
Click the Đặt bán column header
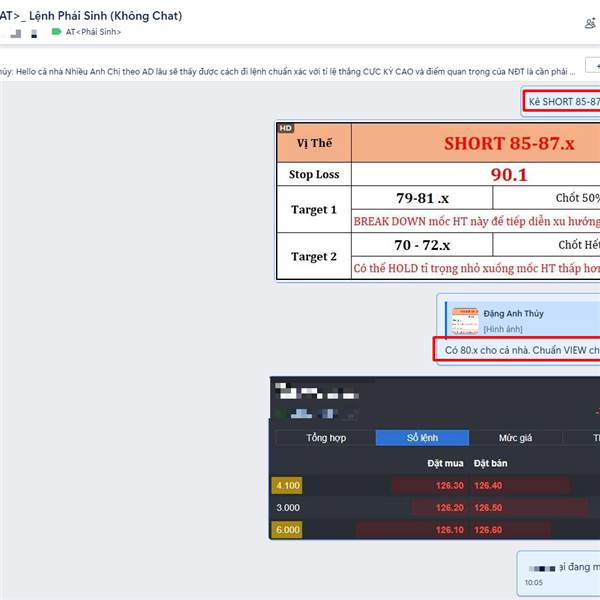pos(491,463)
